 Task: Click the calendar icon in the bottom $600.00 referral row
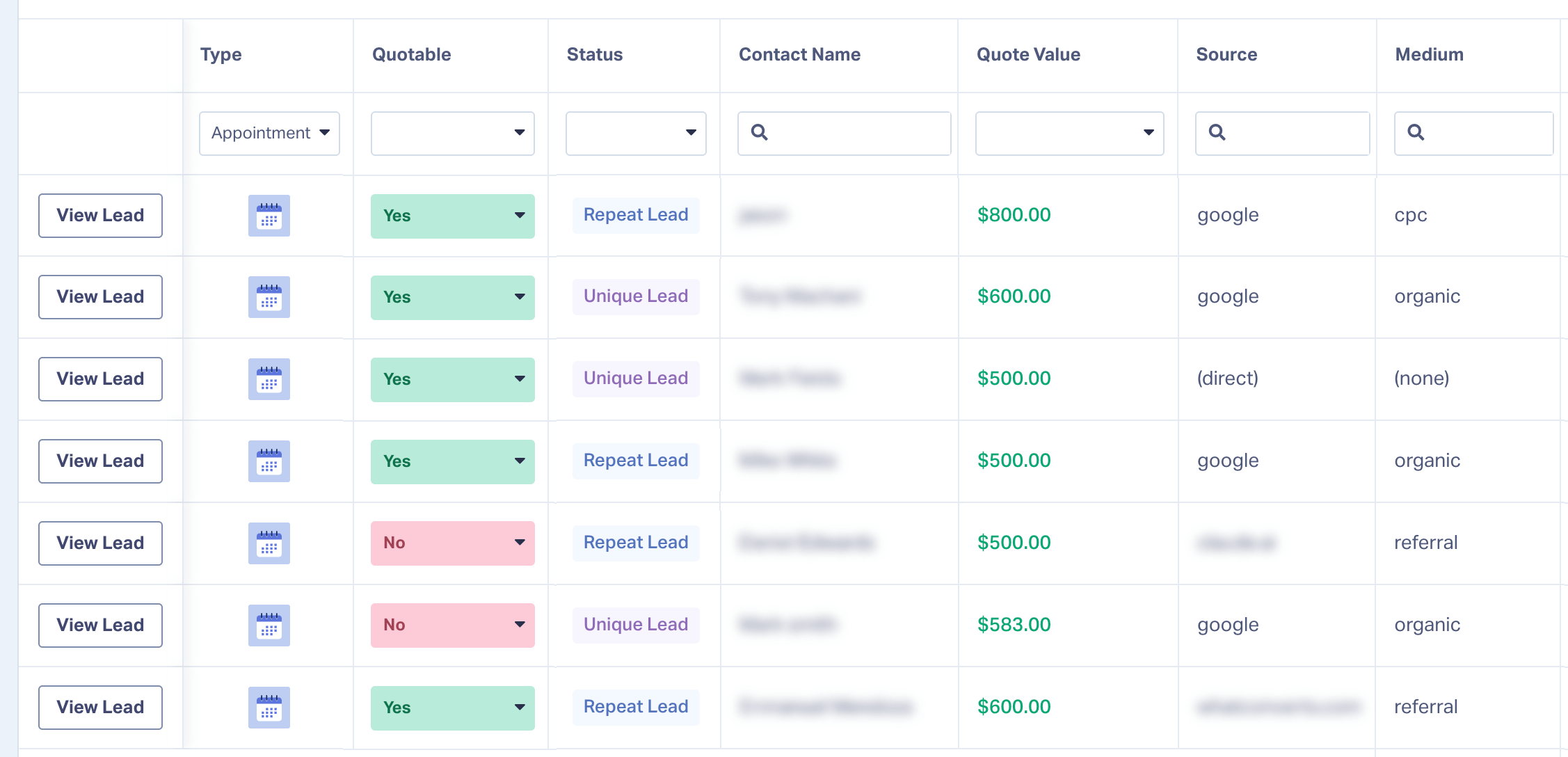[269, 707]
